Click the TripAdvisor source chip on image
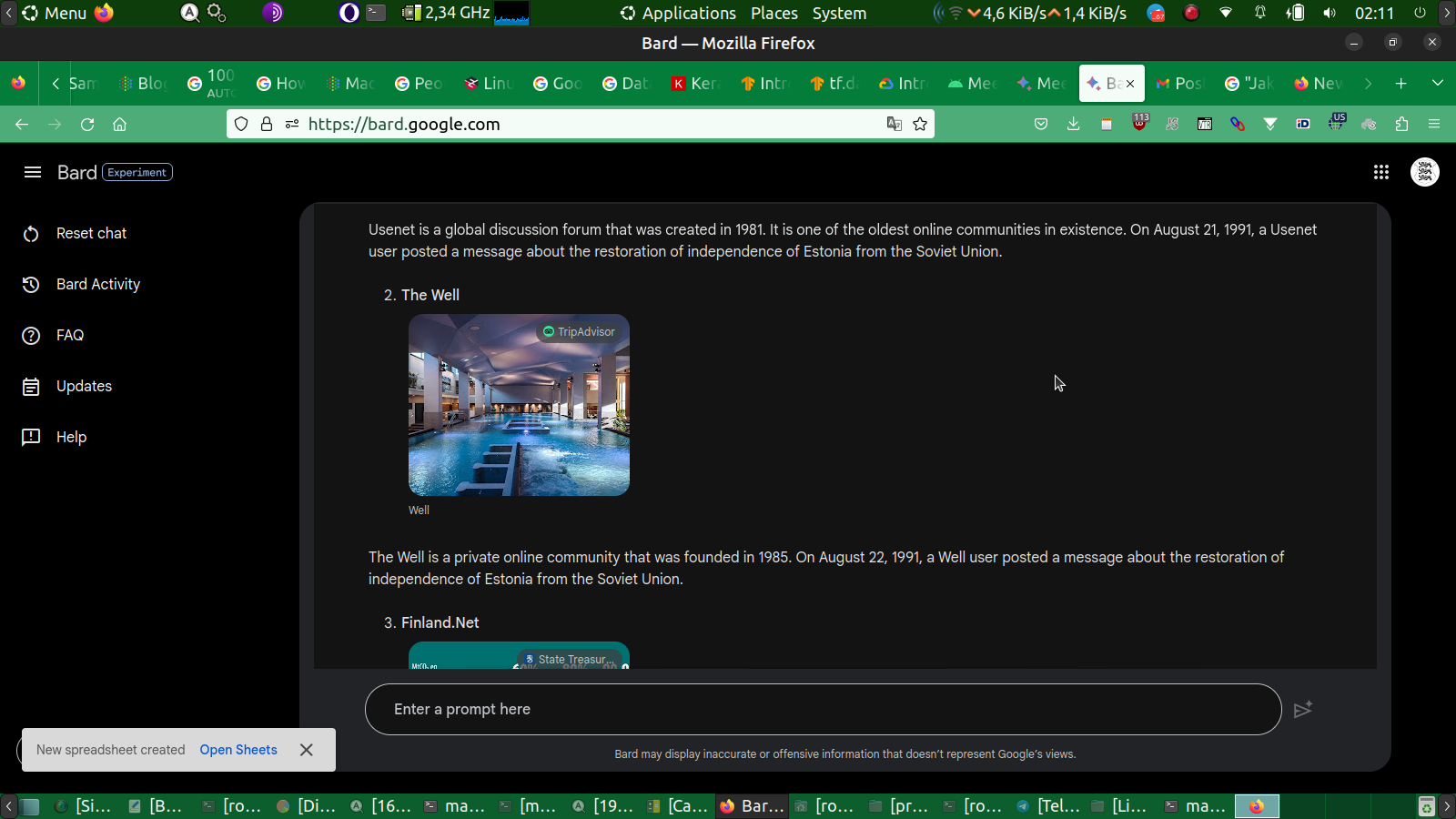Viewport: 1456px width, 819px height. [579, 332]
